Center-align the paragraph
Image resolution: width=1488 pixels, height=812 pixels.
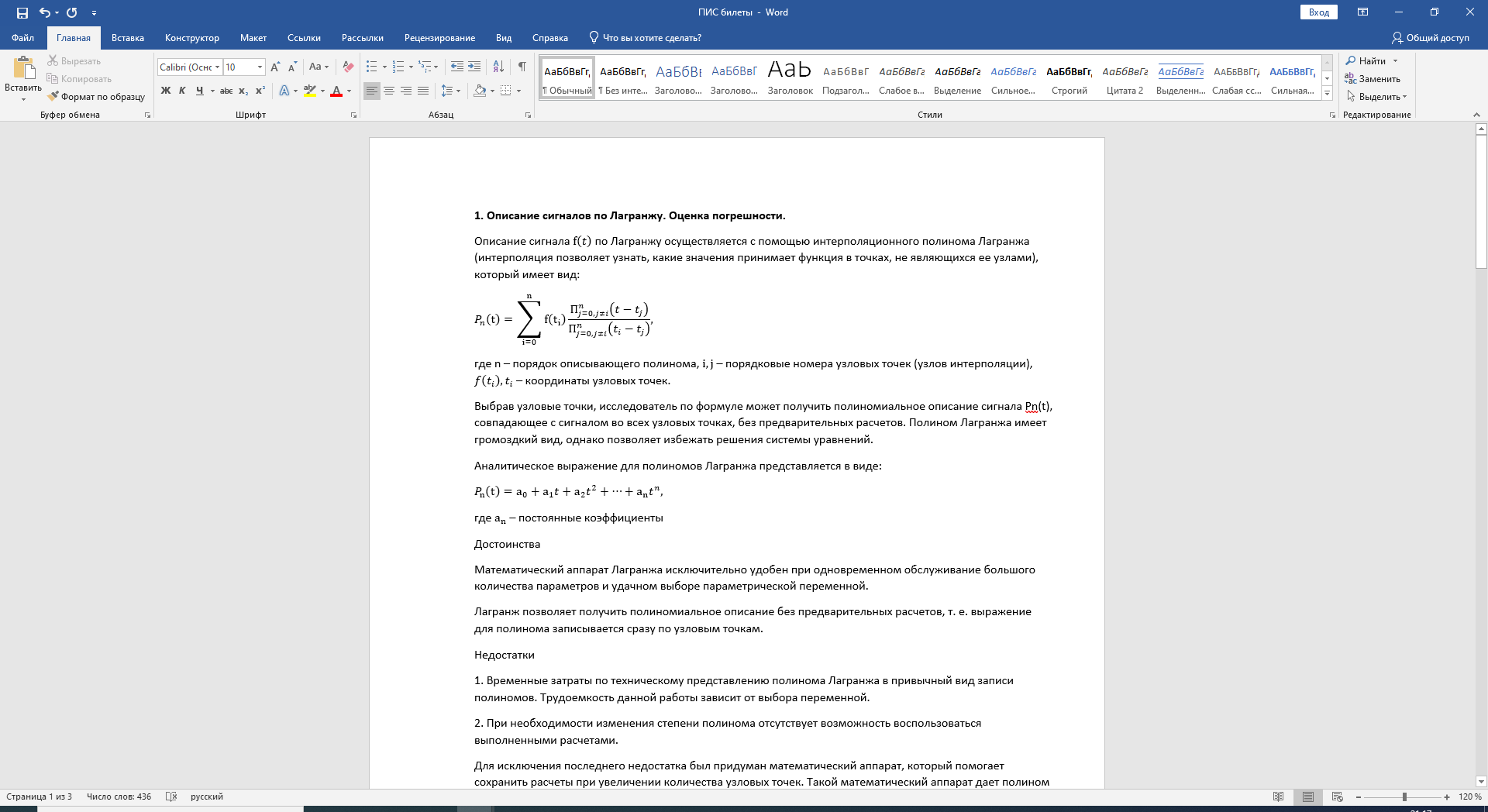(x=389, y=91)
